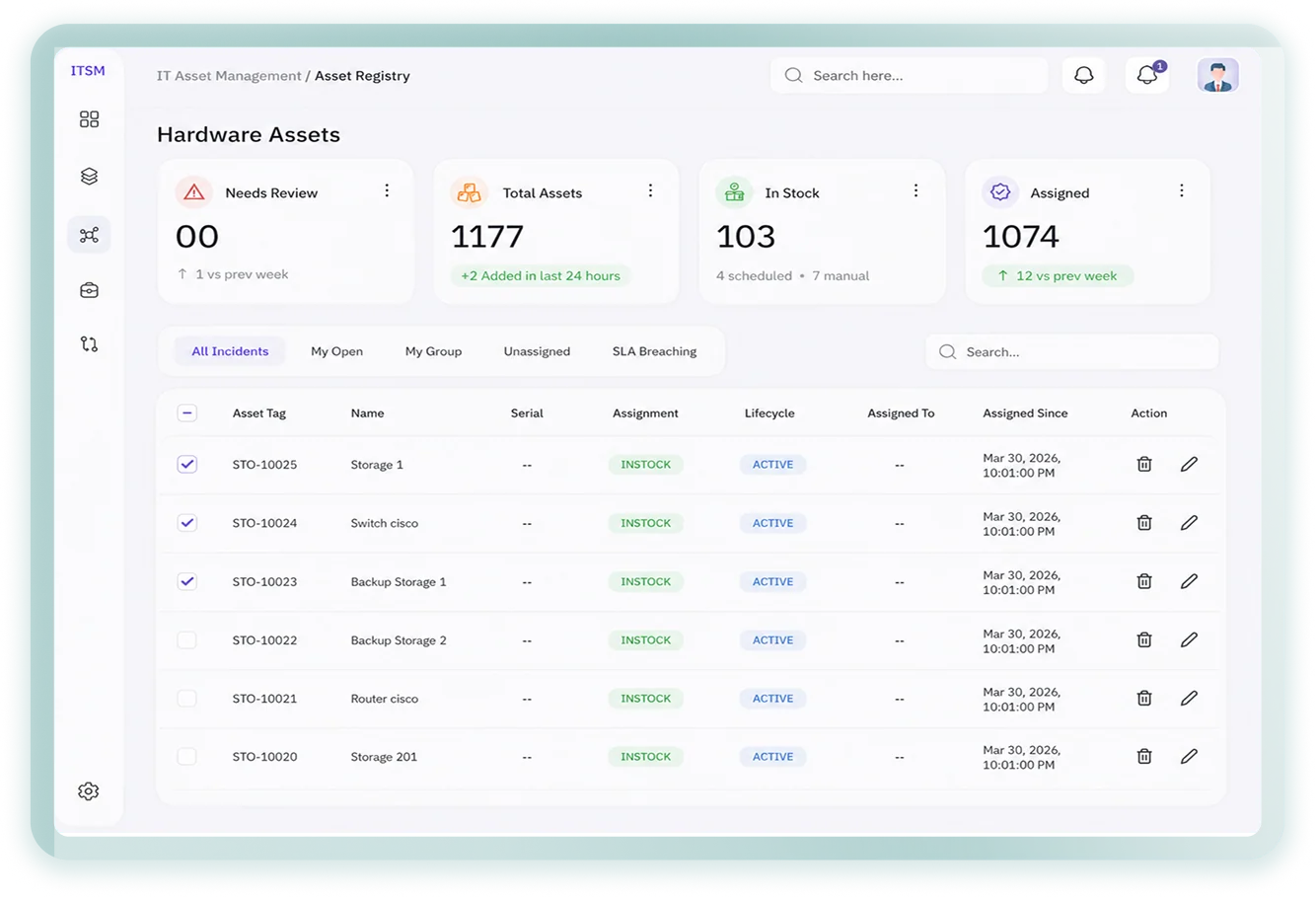The height and width of the screenshot is (898, 1316).
Task: Switch to the Unassigned tab
Action: tap(537, 351)
